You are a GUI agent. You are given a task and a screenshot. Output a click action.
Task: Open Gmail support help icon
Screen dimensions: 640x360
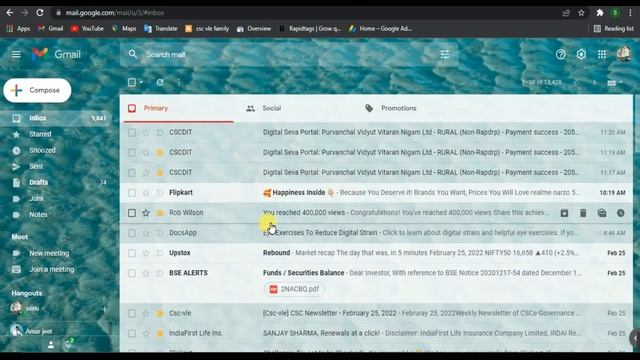pyautogui.click(x=560, y=54)
